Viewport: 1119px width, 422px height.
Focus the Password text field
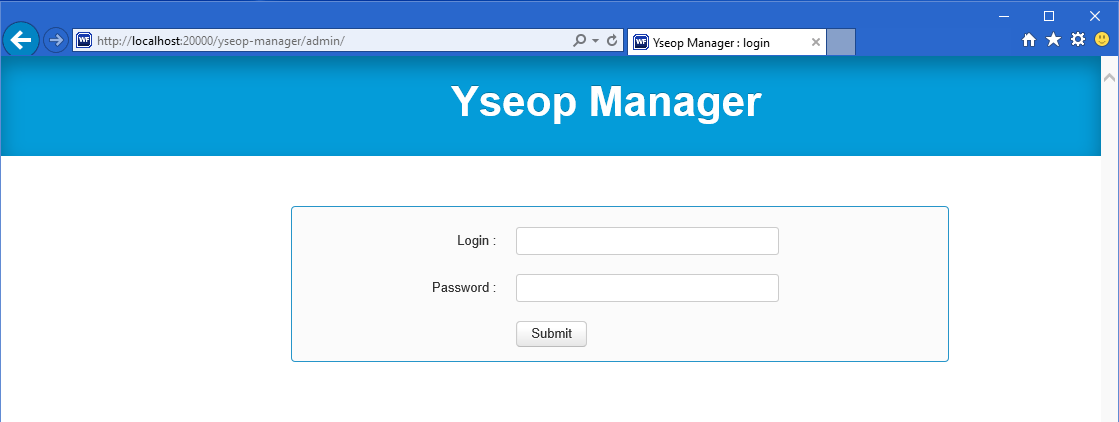647,288
